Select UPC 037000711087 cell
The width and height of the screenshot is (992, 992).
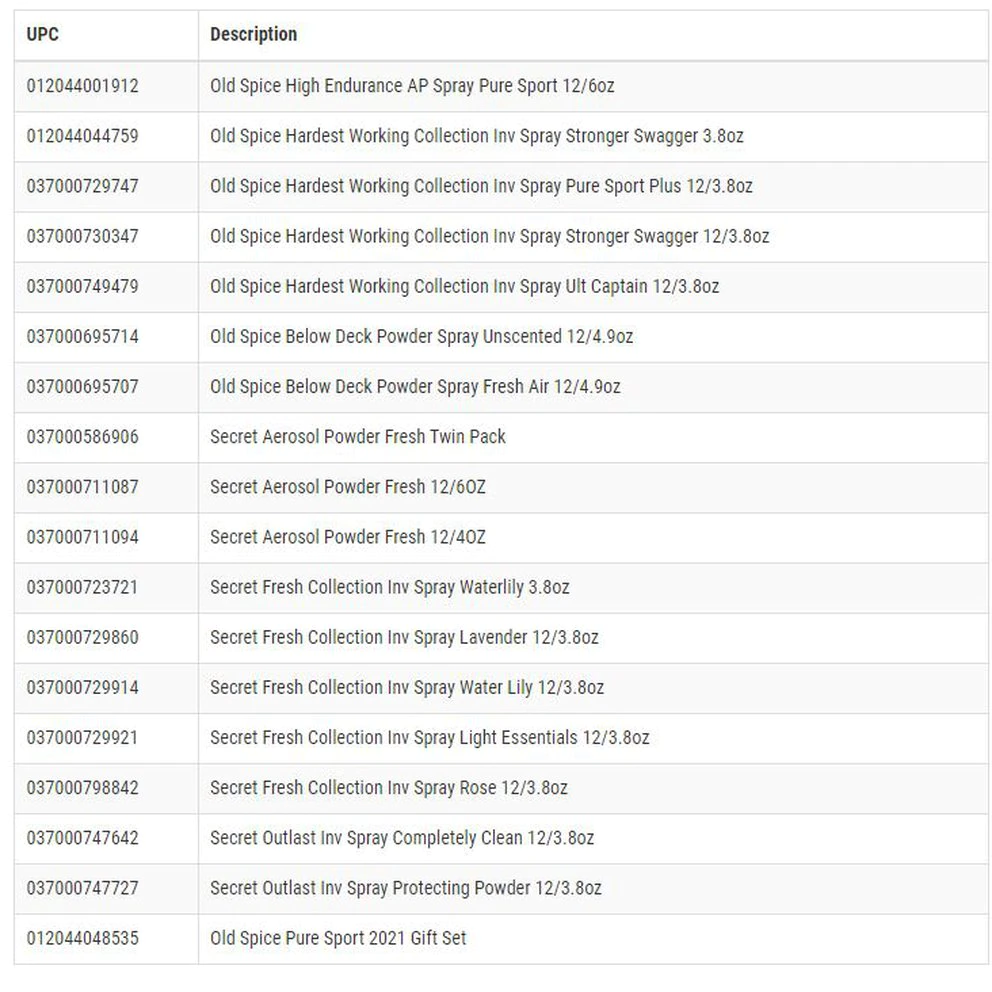tap(82, 487)
